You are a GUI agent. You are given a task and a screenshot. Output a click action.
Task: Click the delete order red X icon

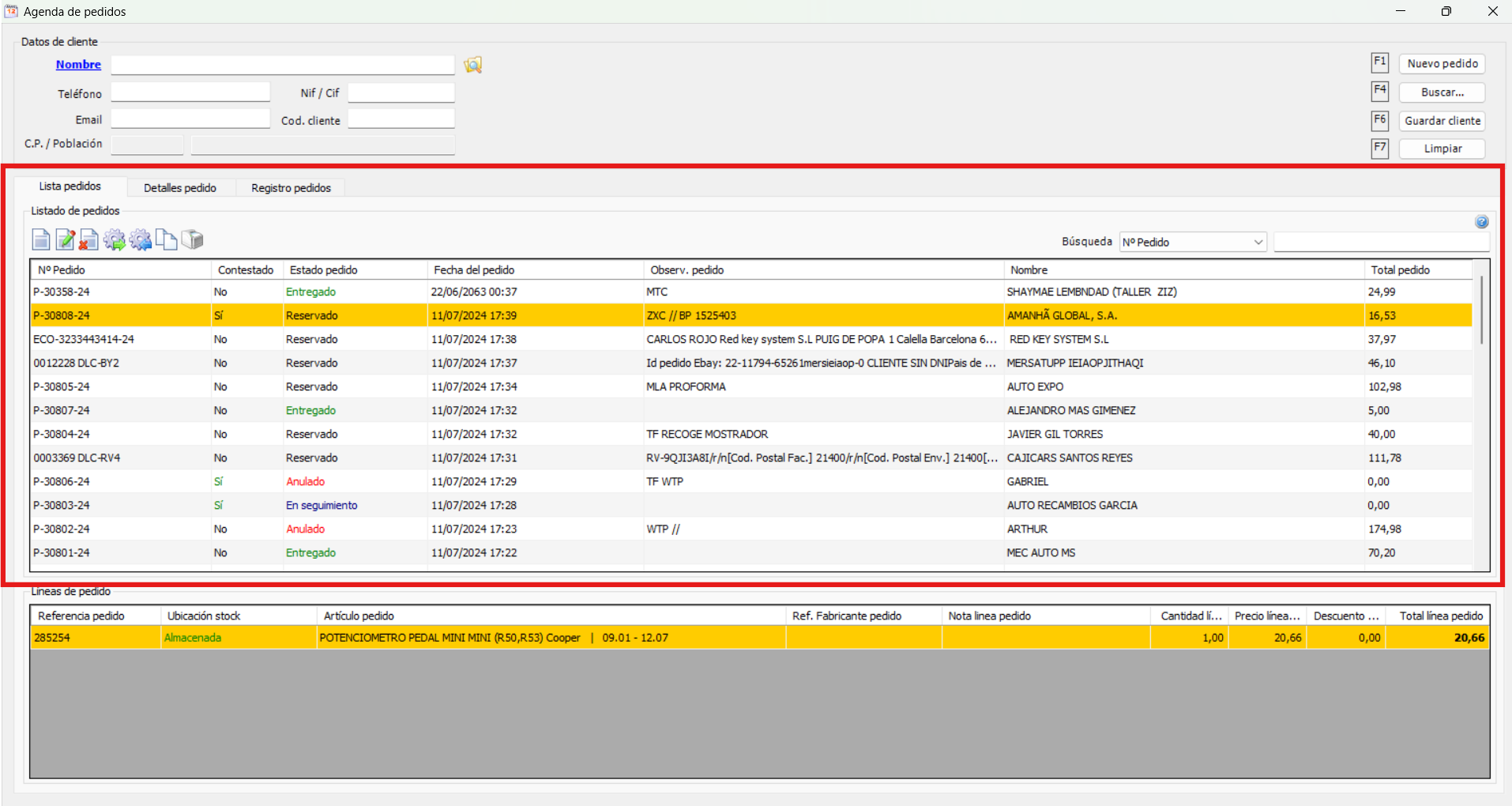[x=89, y=239]
